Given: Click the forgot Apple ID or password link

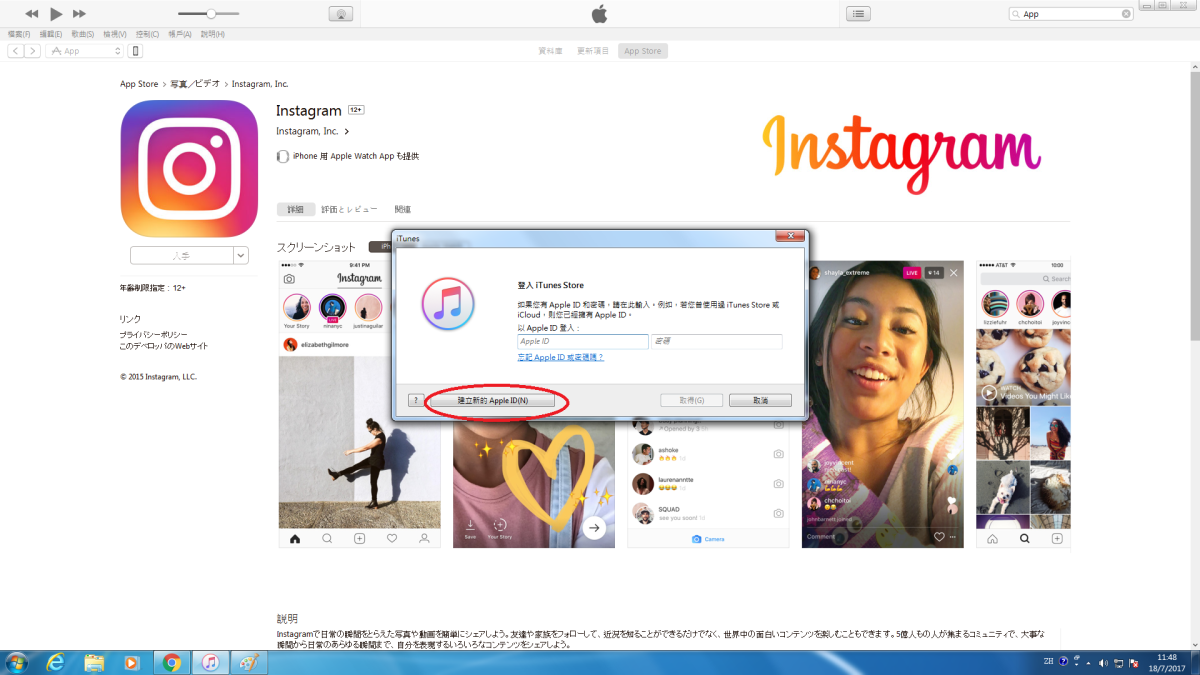Looking at the screenshot, I should [x=560, y=357].
